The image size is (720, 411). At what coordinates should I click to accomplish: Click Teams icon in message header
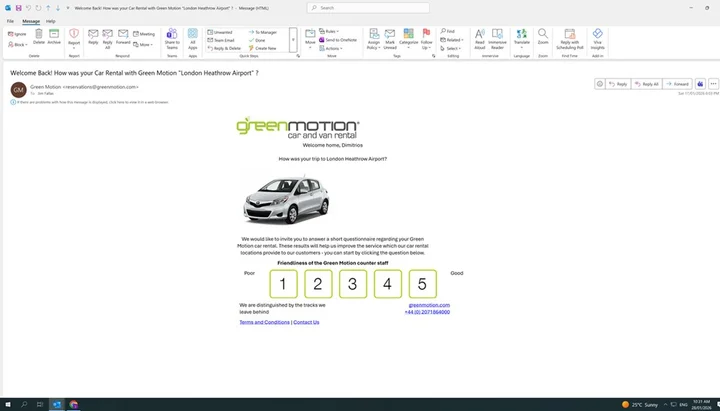(700, 84)
